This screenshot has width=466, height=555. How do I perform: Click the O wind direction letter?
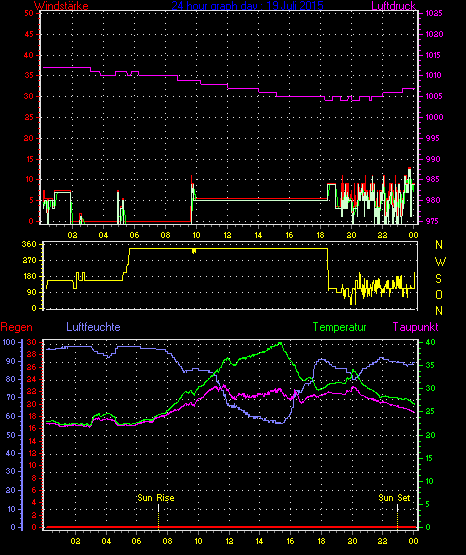pos(439,294)
